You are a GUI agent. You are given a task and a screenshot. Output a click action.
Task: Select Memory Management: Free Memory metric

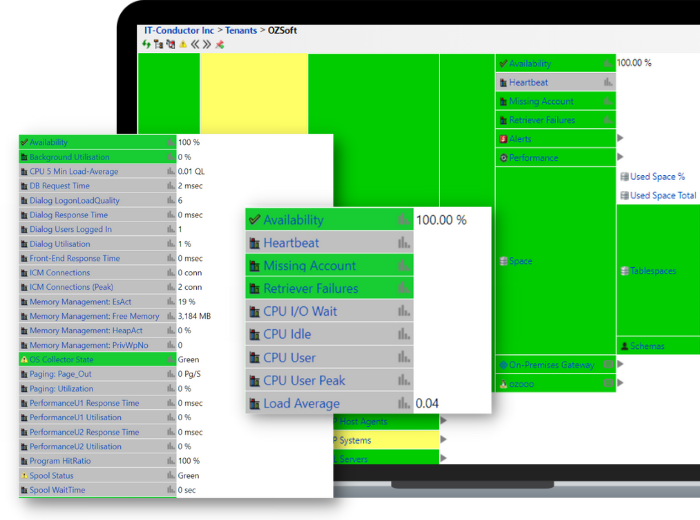coord(97,316)
